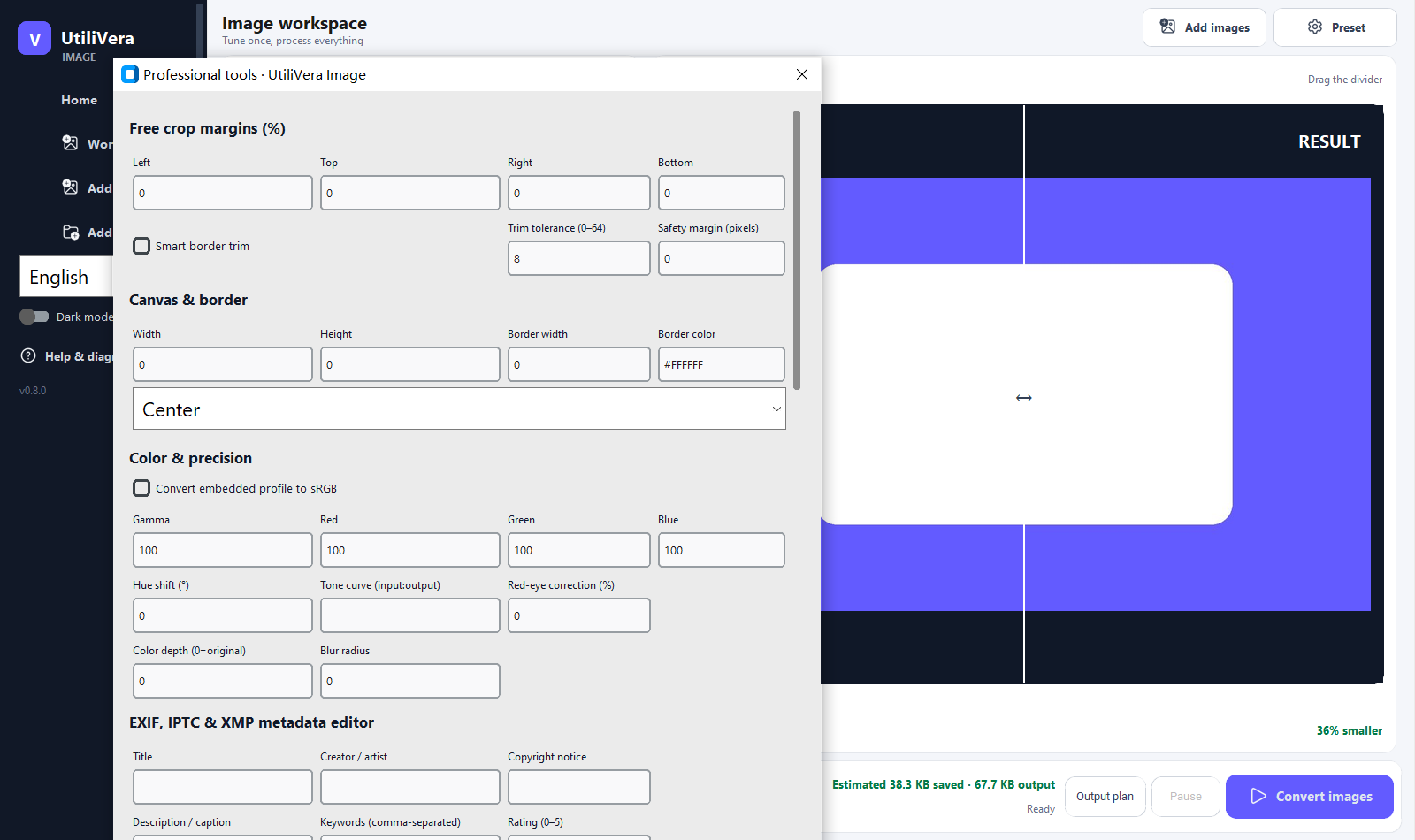Open the Center anchor position dropdown
The width and height of the screenshot is (1415, 840).
tap(459, 409)
